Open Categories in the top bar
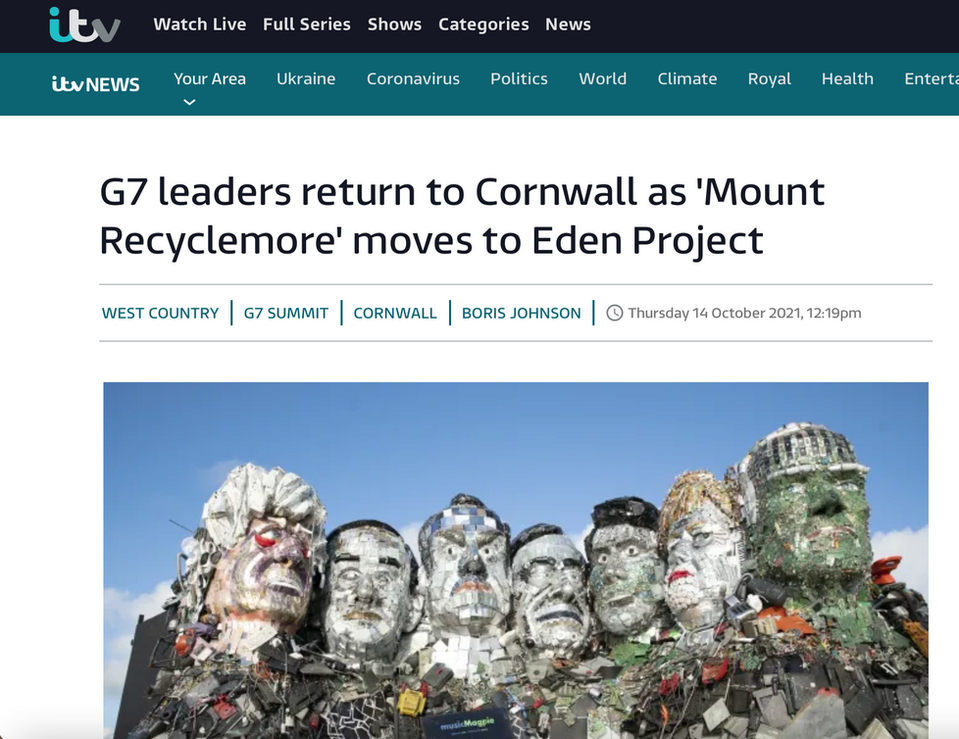959x739 pixels. click(483, 24)
